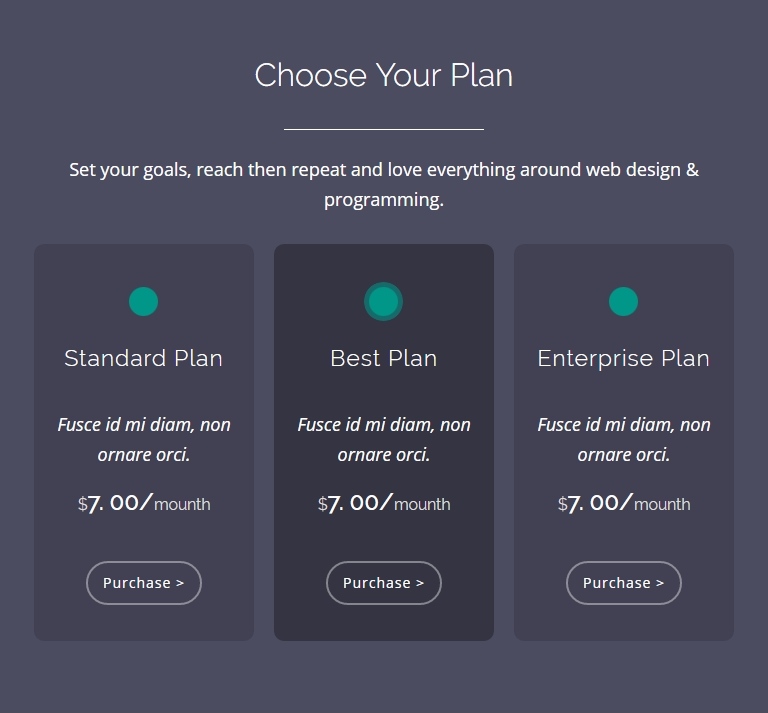Select the highlighted circle icon above Best Plan
Image resolution: width=768 pixels, height=713 pixels.
click(x=383, y=301)
